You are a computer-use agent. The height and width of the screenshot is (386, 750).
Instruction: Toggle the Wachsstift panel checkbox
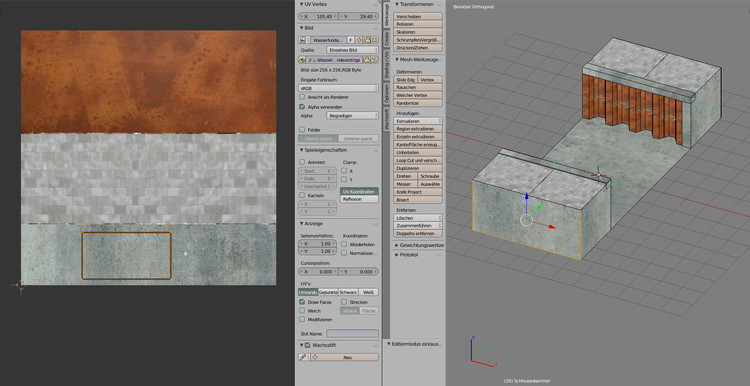tap(307, 345)
